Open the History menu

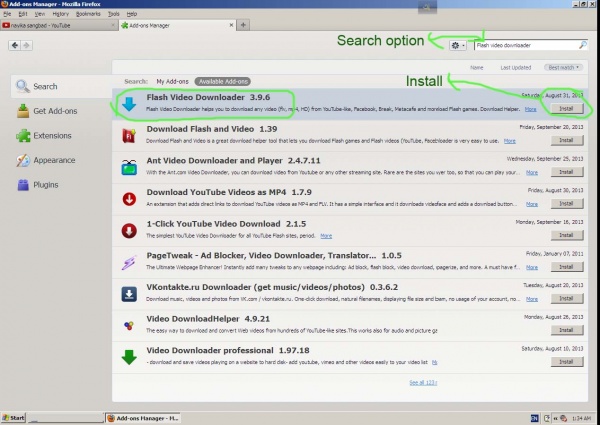60,14
